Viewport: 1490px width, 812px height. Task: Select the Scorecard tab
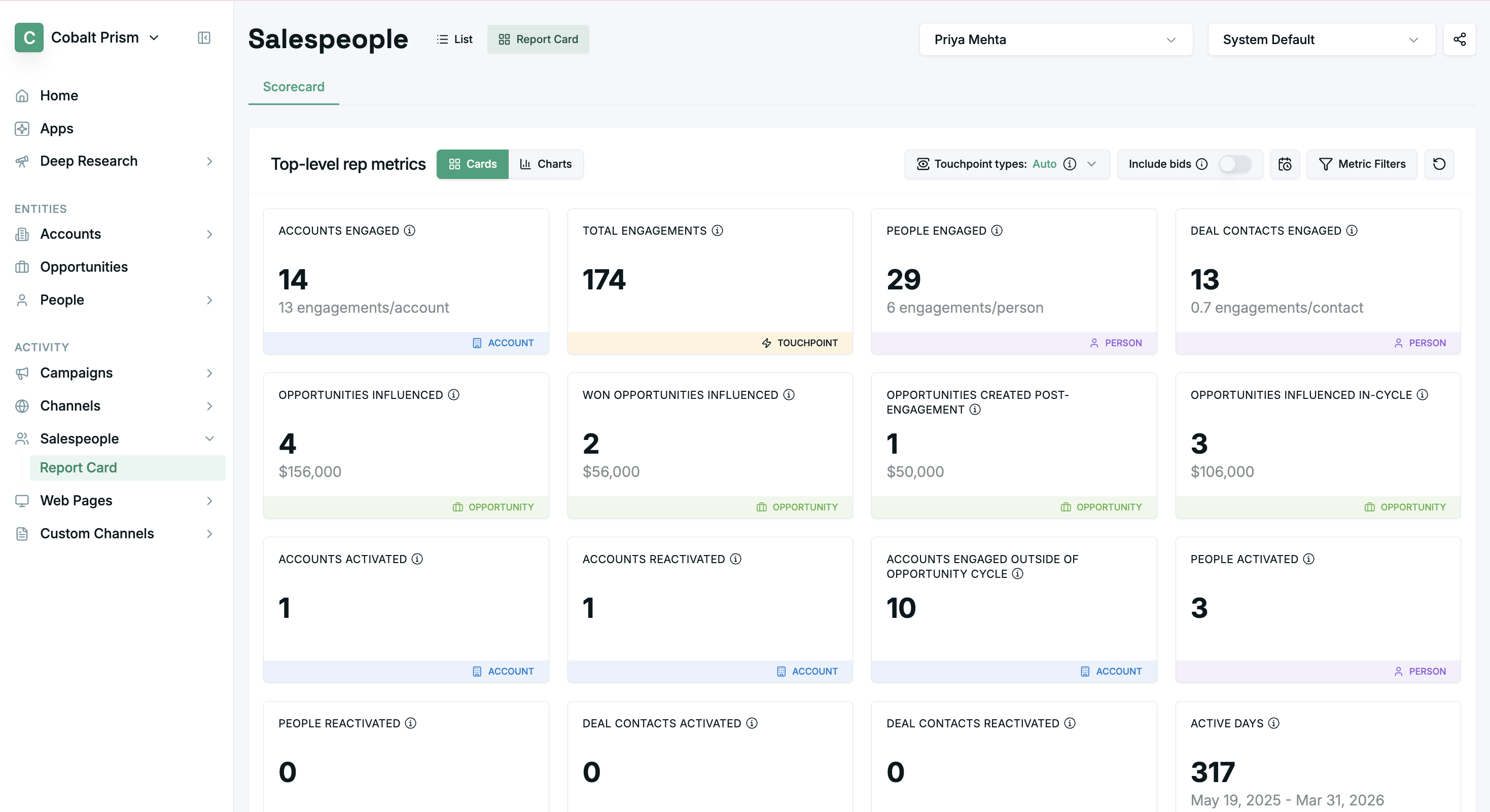coord(293,87)
